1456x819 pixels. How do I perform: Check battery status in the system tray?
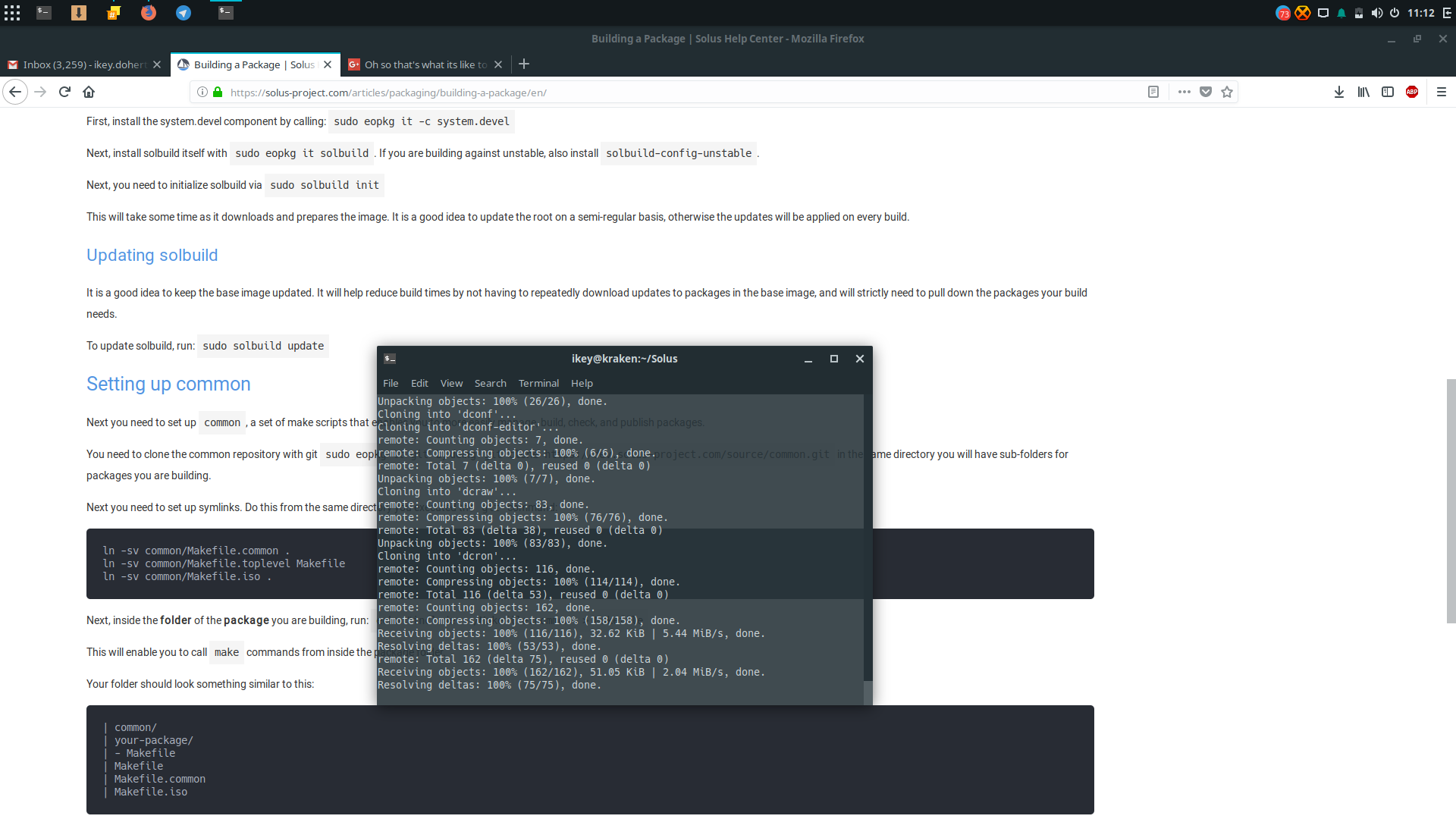coord(1359,13)
